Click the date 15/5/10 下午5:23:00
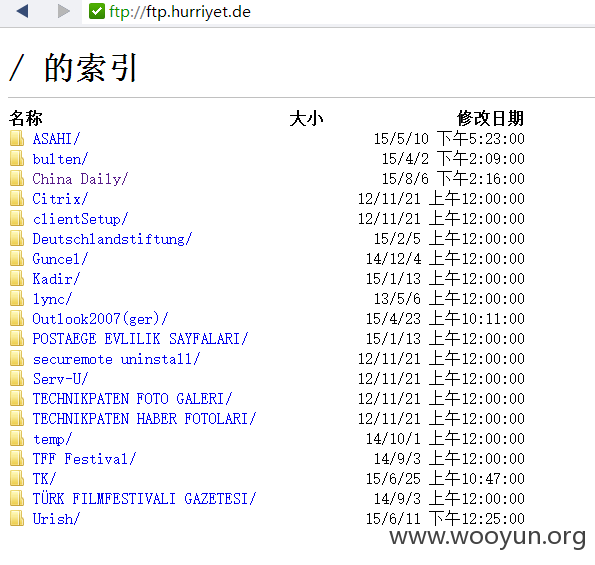Screen dimensions: 595x565 click(449, 139)
